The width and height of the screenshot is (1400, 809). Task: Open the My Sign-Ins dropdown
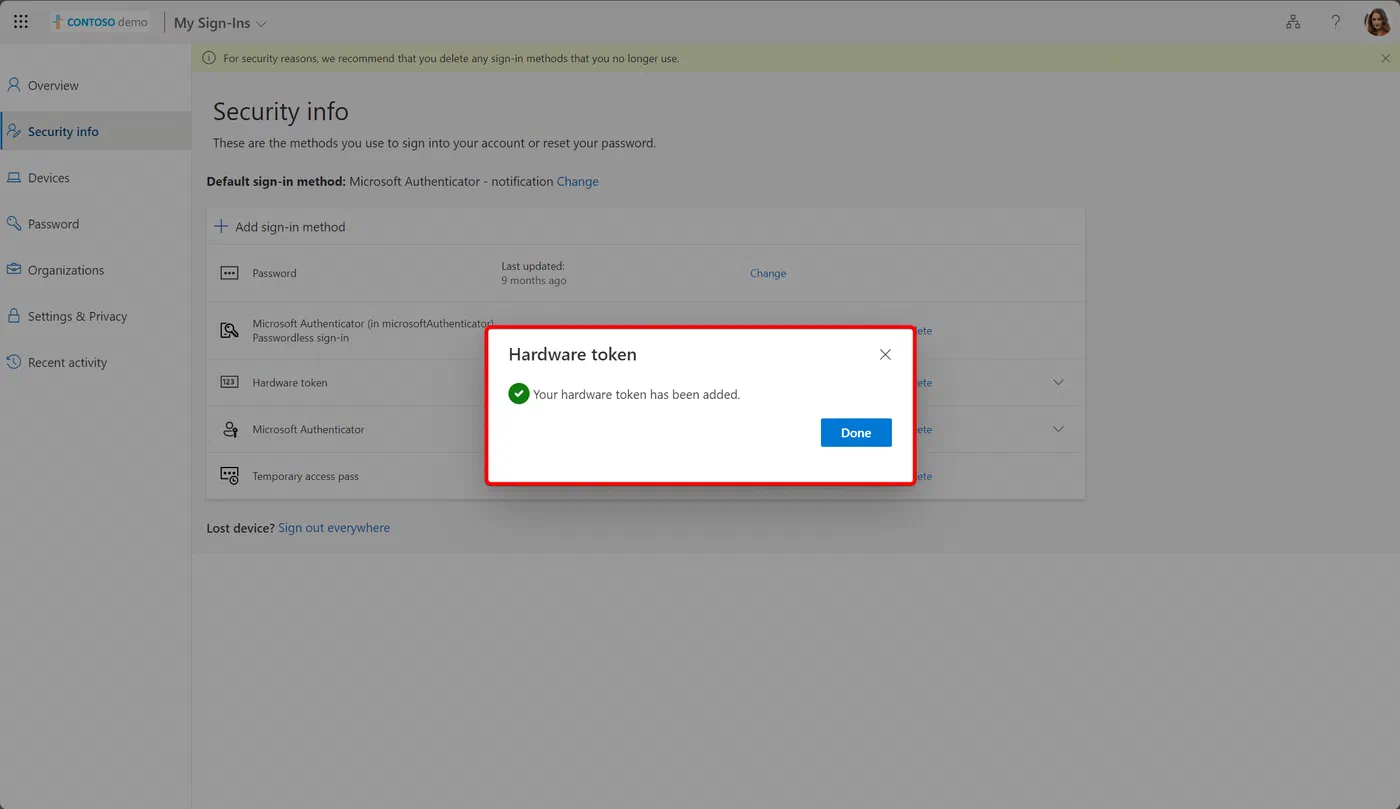click(220, 23)
